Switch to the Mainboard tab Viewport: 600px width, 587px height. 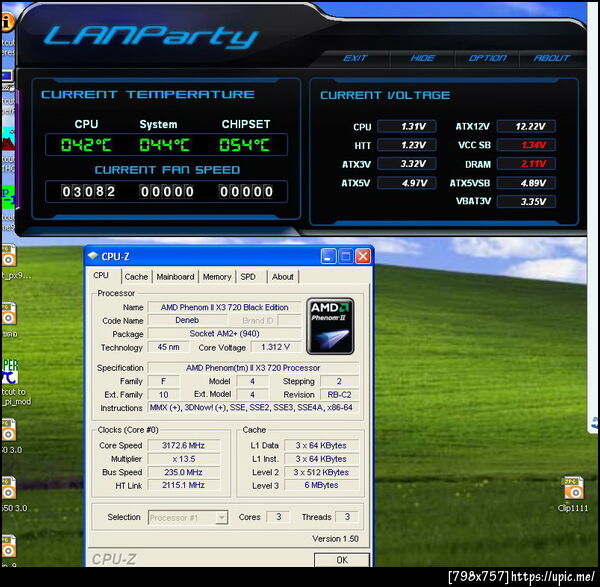pyautogui.click(x=175, y=277)
